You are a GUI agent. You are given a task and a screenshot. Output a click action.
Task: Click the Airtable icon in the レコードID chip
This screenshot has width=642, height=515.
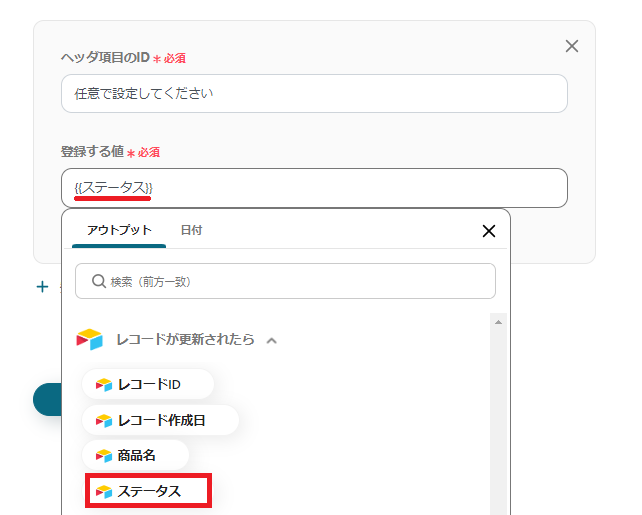click(x=104, y=384)
